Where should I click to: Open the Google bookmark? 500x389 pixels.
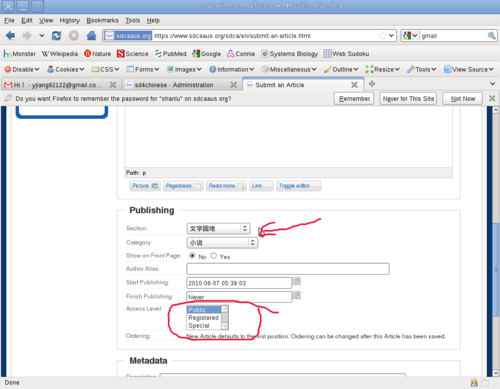(x=206, y=54)
